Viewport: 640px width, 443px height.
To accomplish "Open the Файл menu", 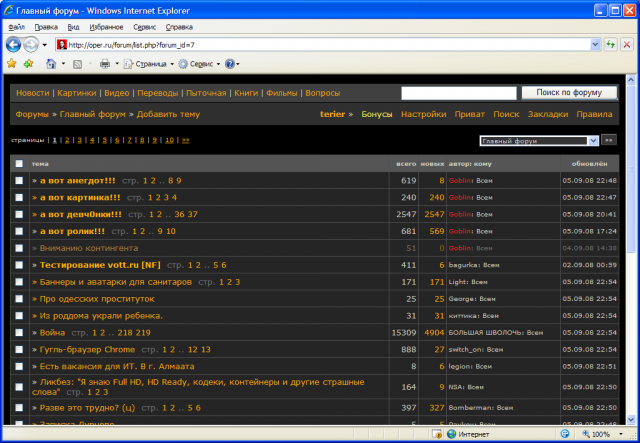I will pos(17,27).
